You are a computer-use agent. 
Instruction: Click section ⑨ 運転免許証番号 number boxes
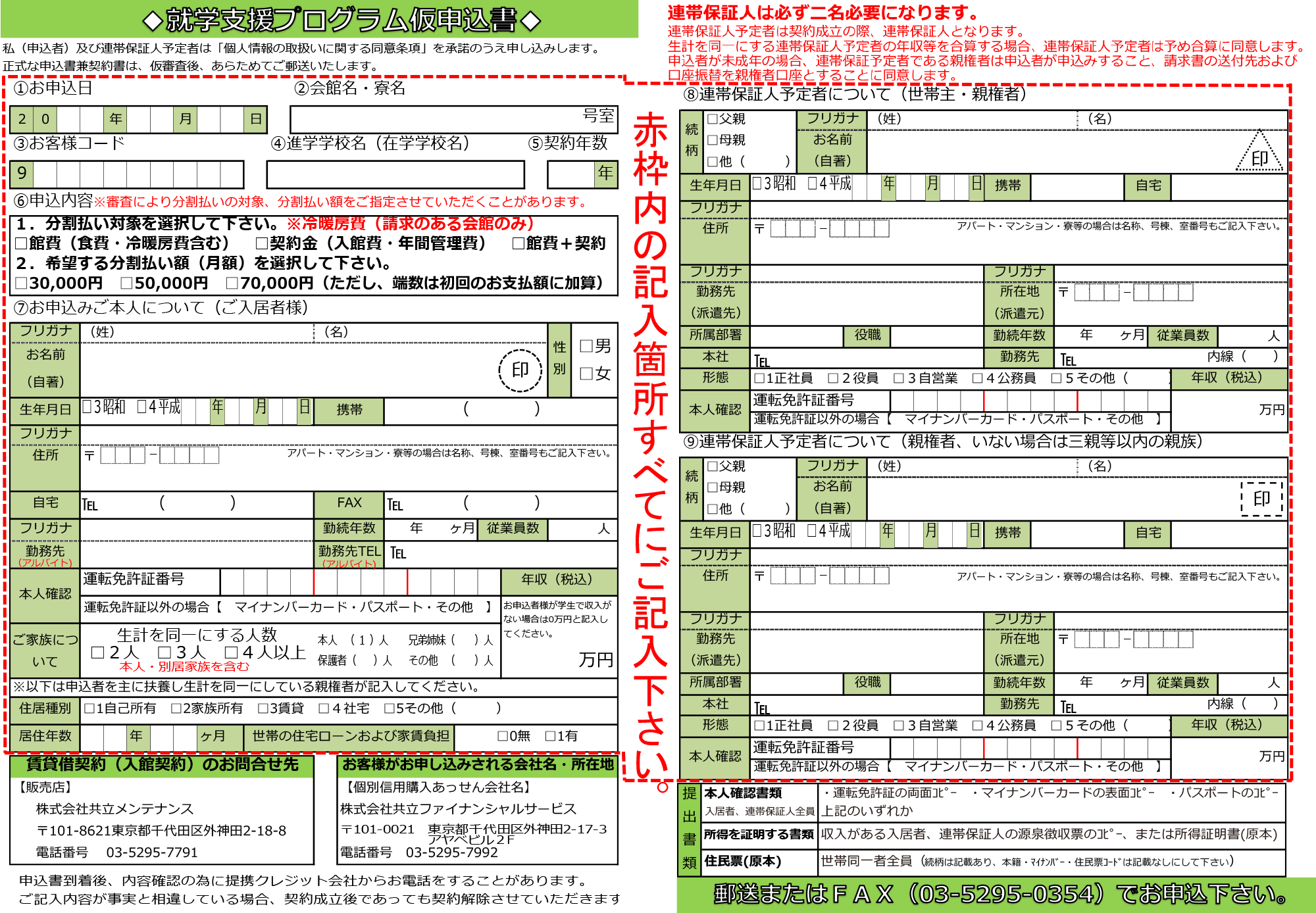tap(1030, 748)
